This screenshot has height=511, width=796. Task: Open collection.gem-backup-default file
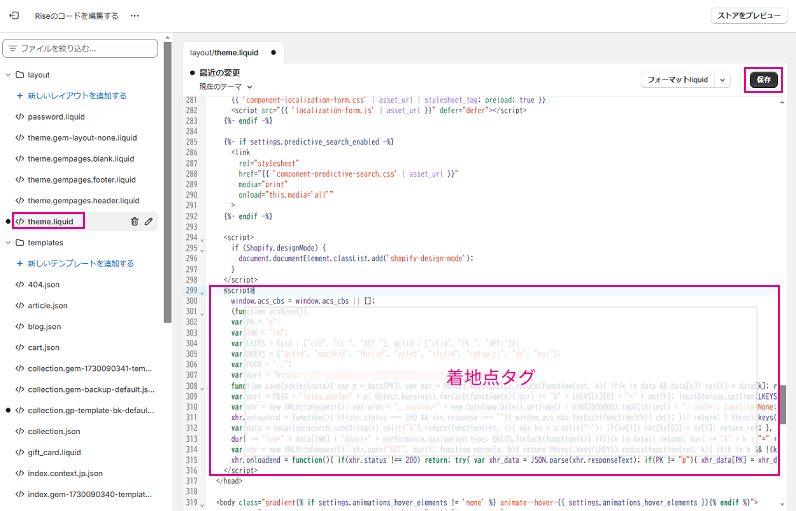pos(91,389)
